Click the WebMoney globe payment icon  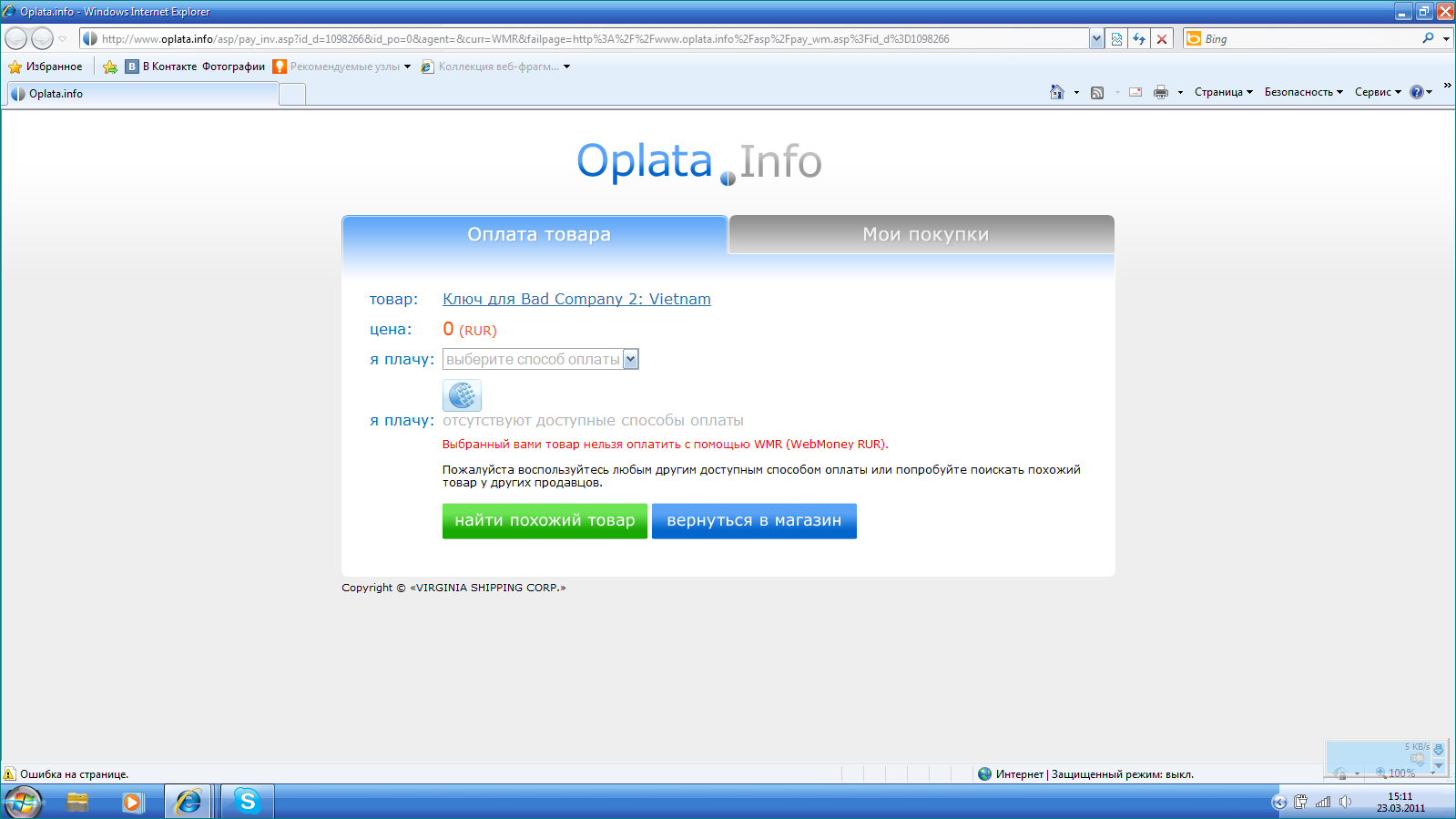pyautogui.click(x=462, y=394)
